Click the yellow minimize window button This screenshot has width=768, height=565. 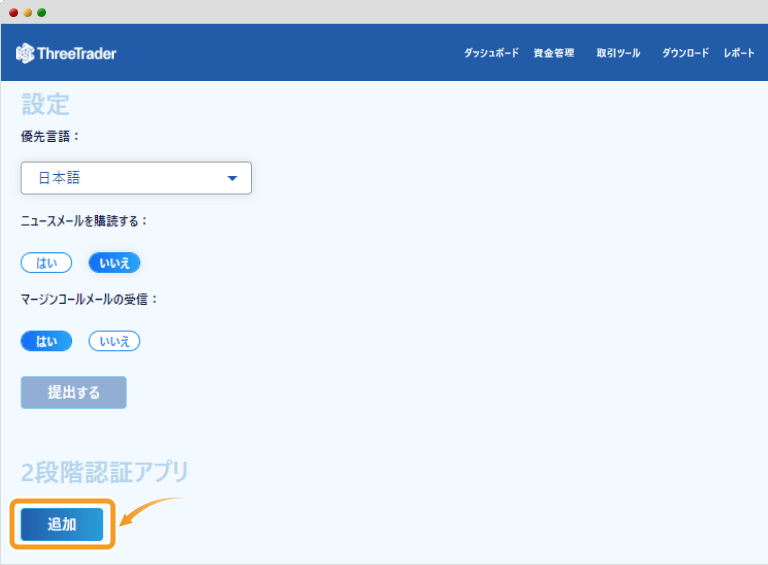[x=27, y=12]
